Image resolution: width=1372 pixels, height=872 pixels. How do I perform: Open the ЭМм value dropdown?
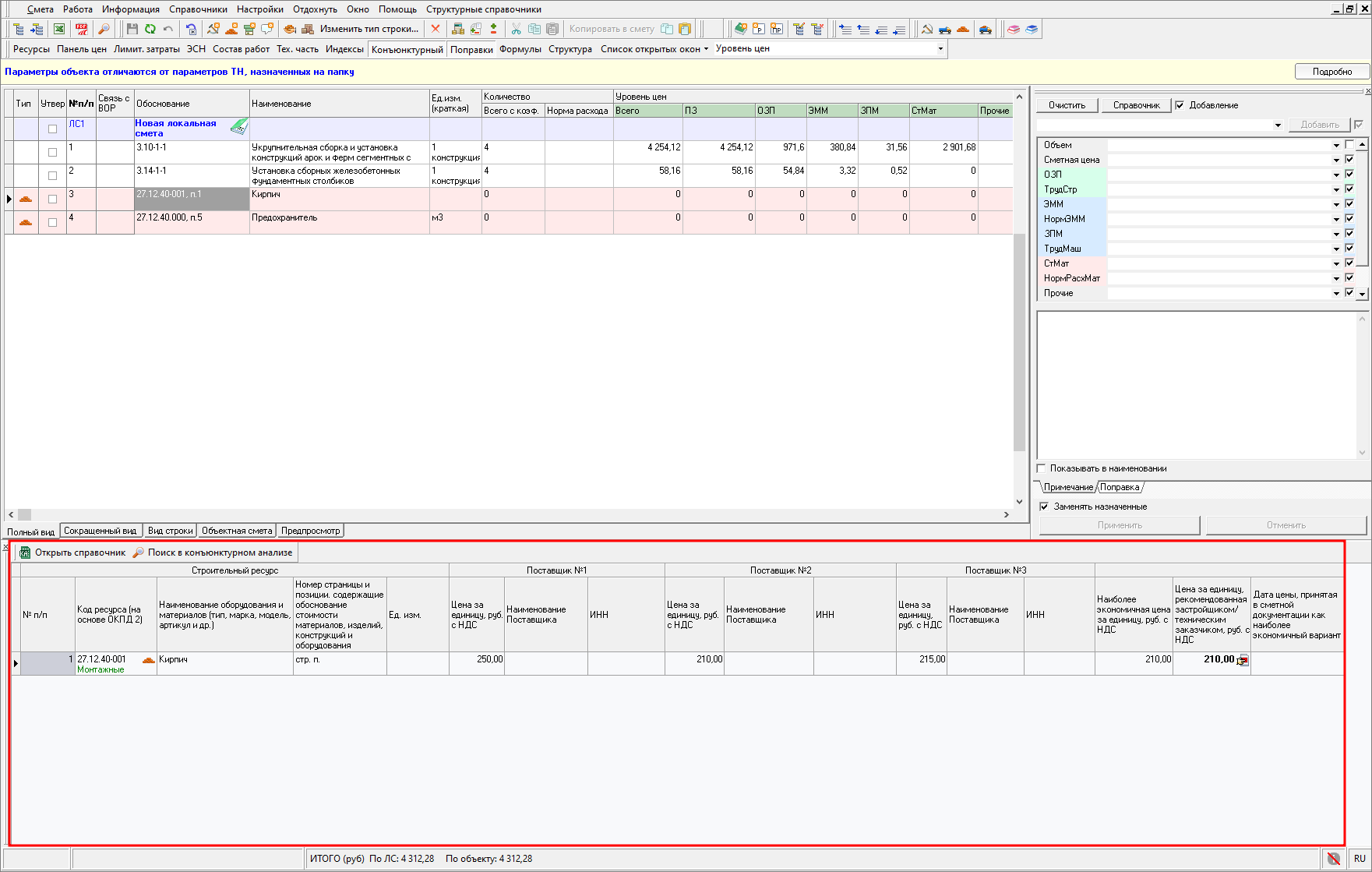(1336, 205)
